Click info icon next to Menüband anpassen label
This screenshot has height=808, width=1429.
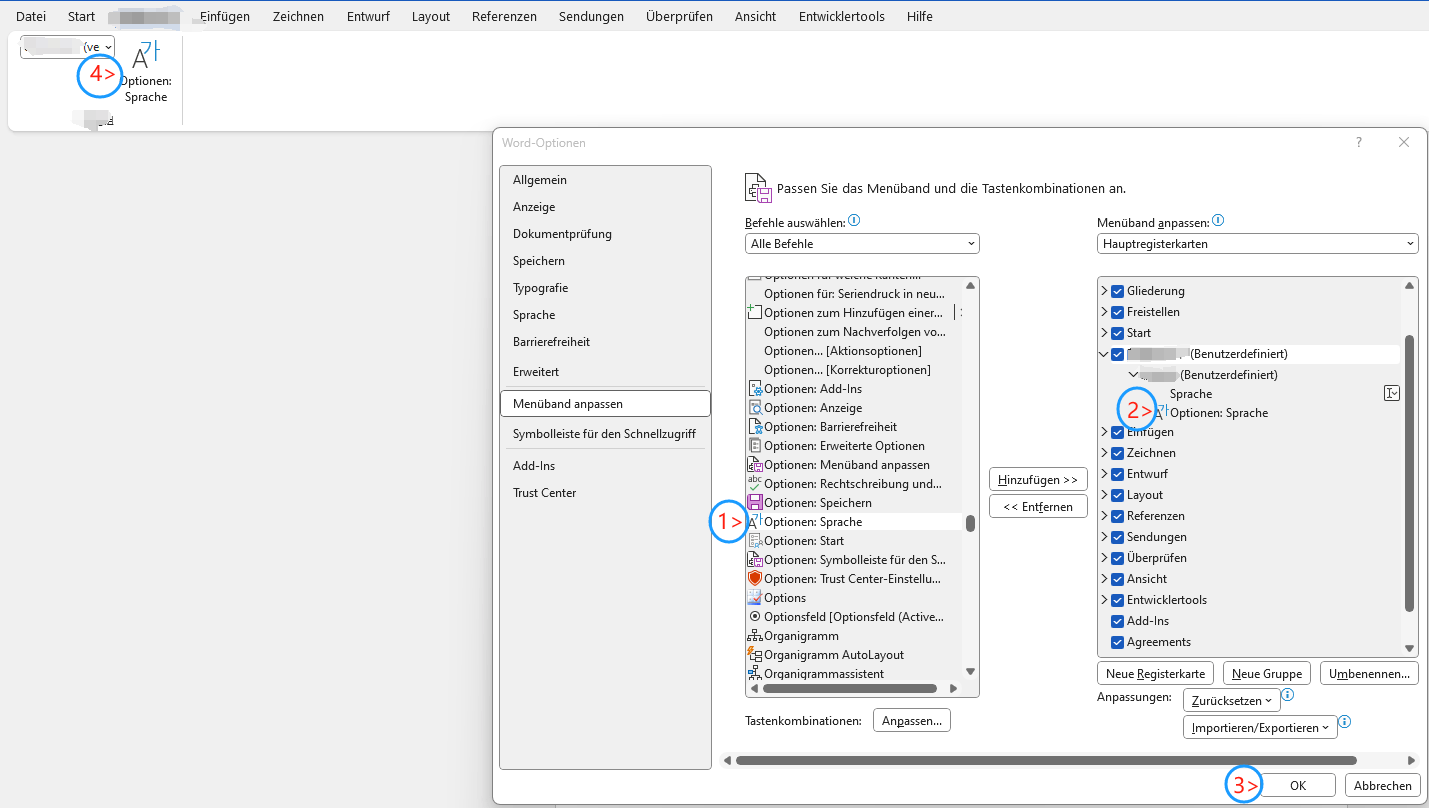pos(1218,221)
